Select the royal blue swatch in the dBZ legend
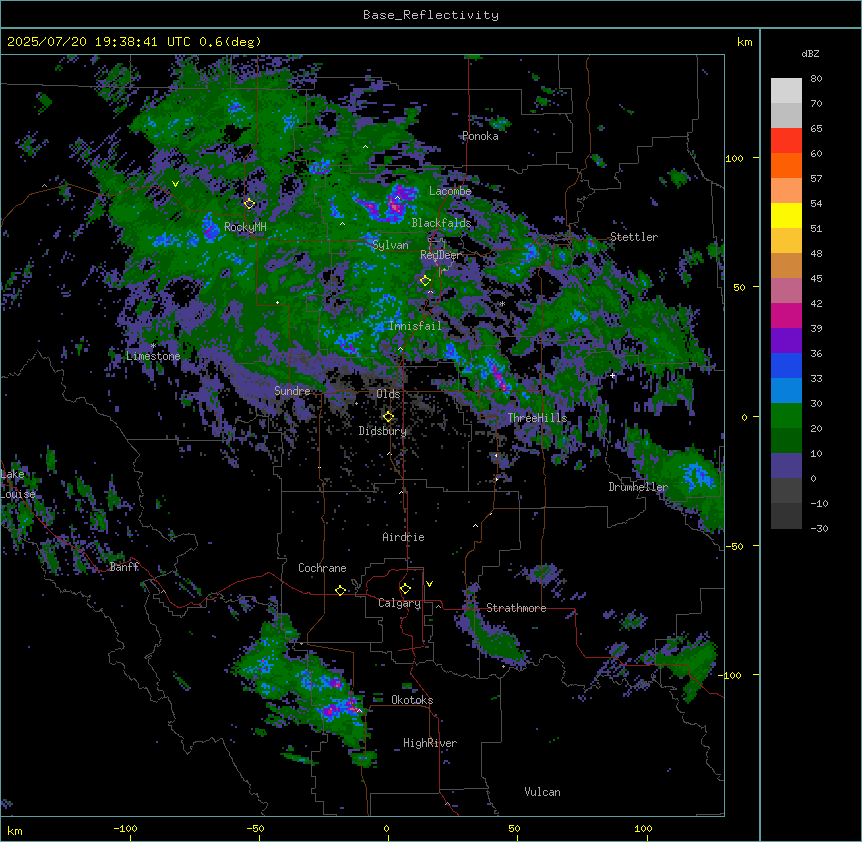 click(x=786, y=365)
